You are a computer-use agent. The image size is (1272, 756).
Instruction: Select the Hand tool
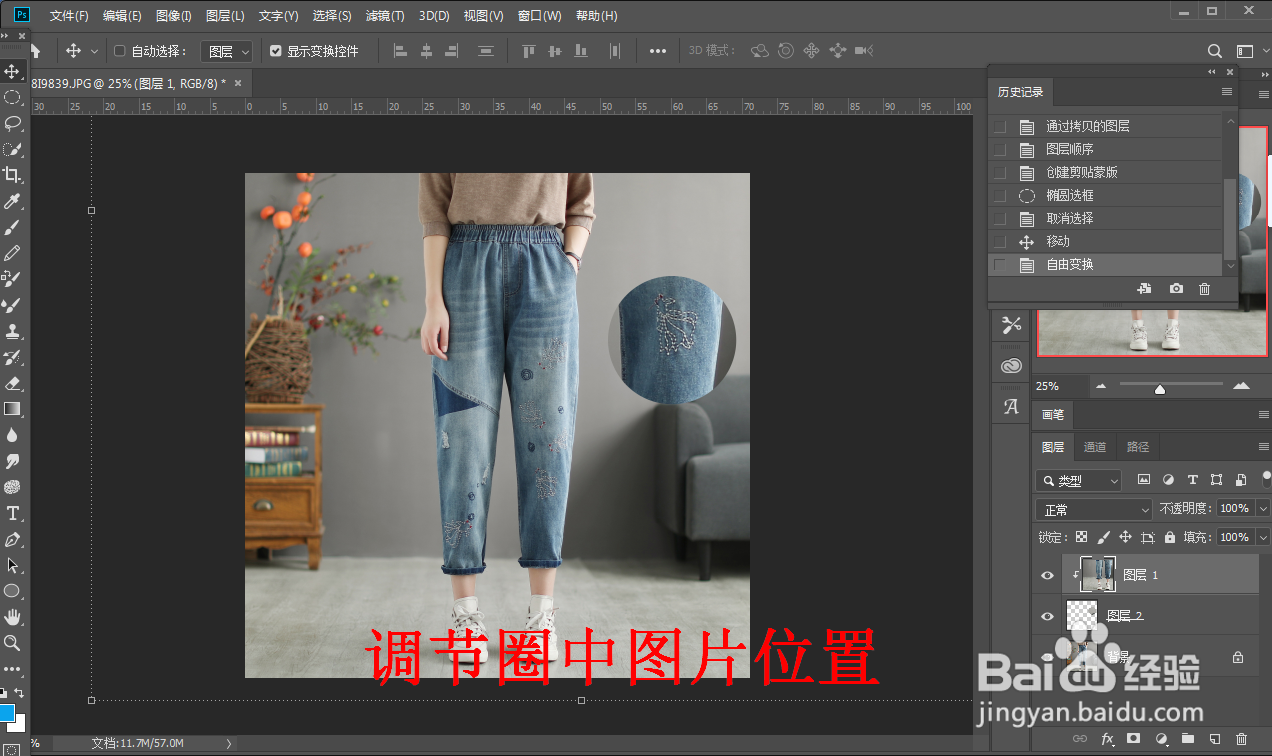(12, 617)
